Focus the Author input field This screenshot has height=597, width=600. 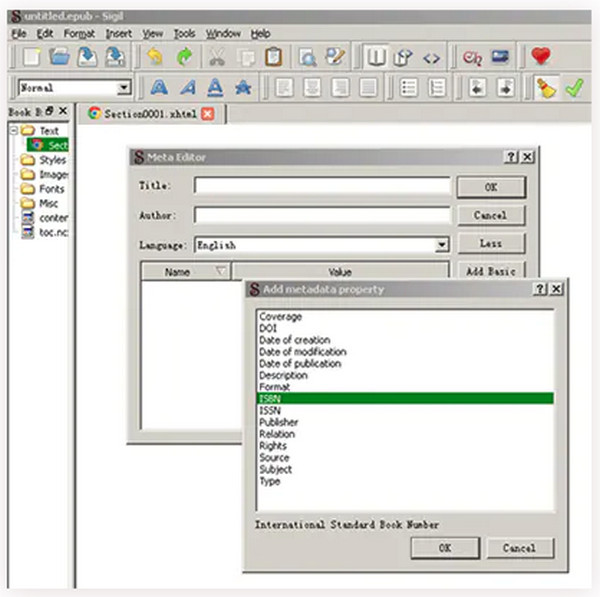[322, 215]
